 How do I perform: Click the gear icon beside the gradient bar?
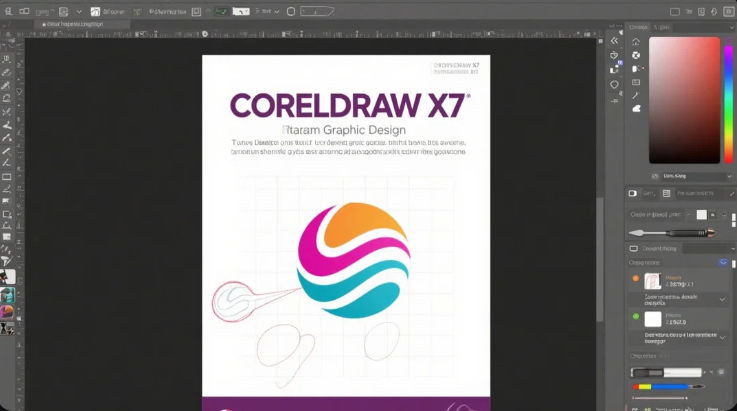(721, 372)
